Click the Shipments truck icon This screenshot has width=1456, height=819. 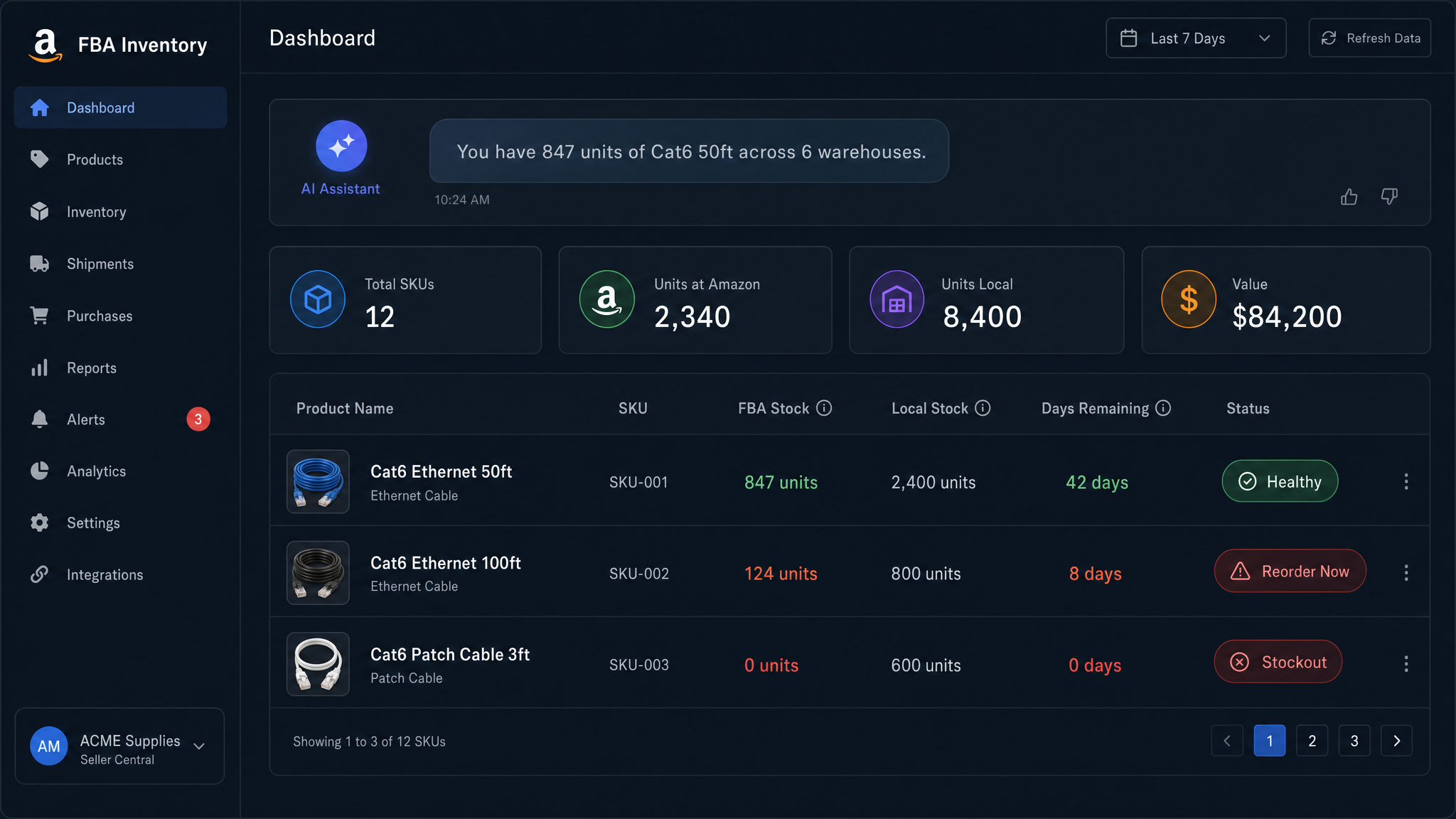click(40, 264)
